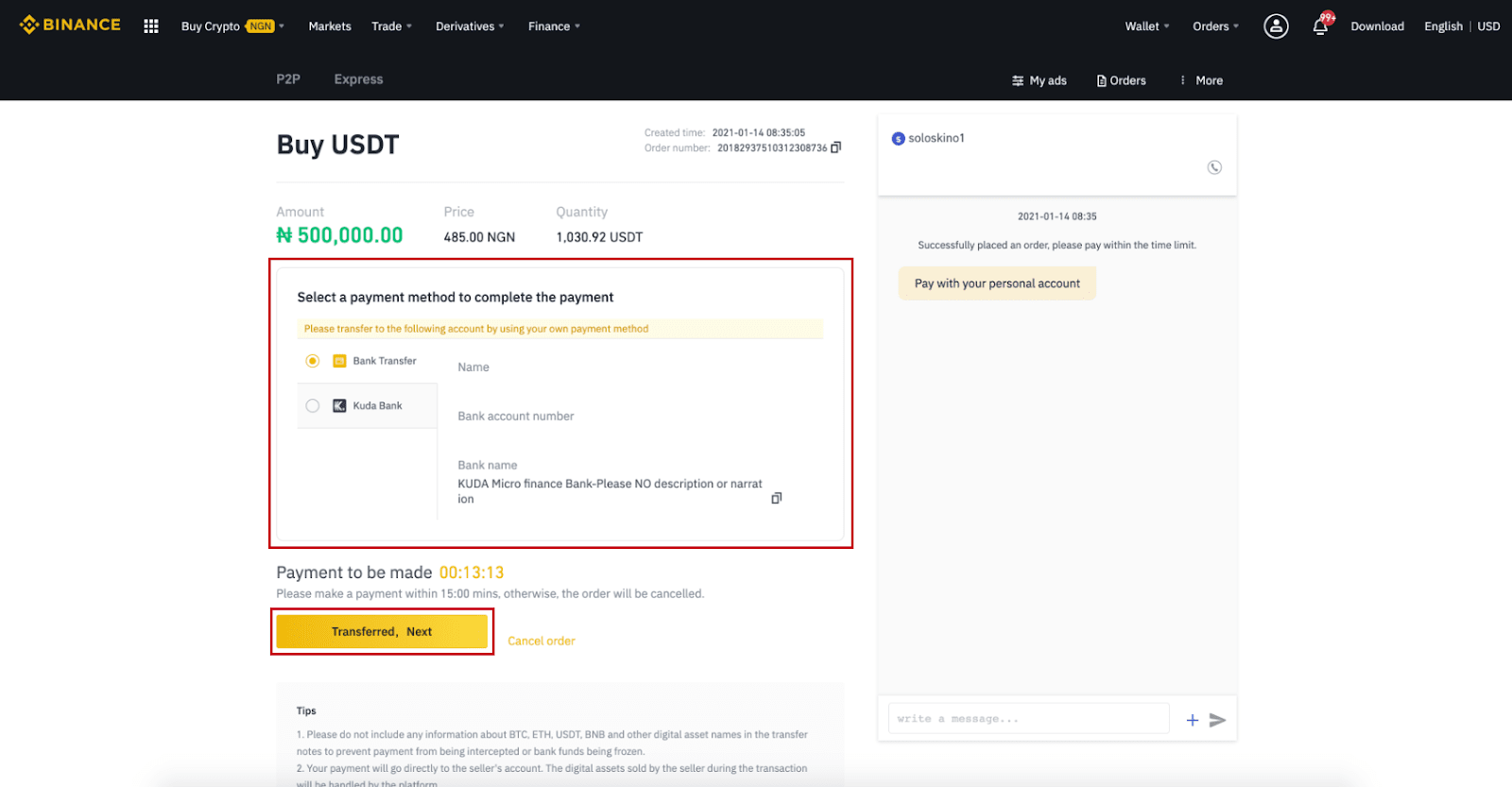Viewport: 1512px width, 787px height.
Task: Click the 485.00 NGN price value
Action: (x=479, y=237)
